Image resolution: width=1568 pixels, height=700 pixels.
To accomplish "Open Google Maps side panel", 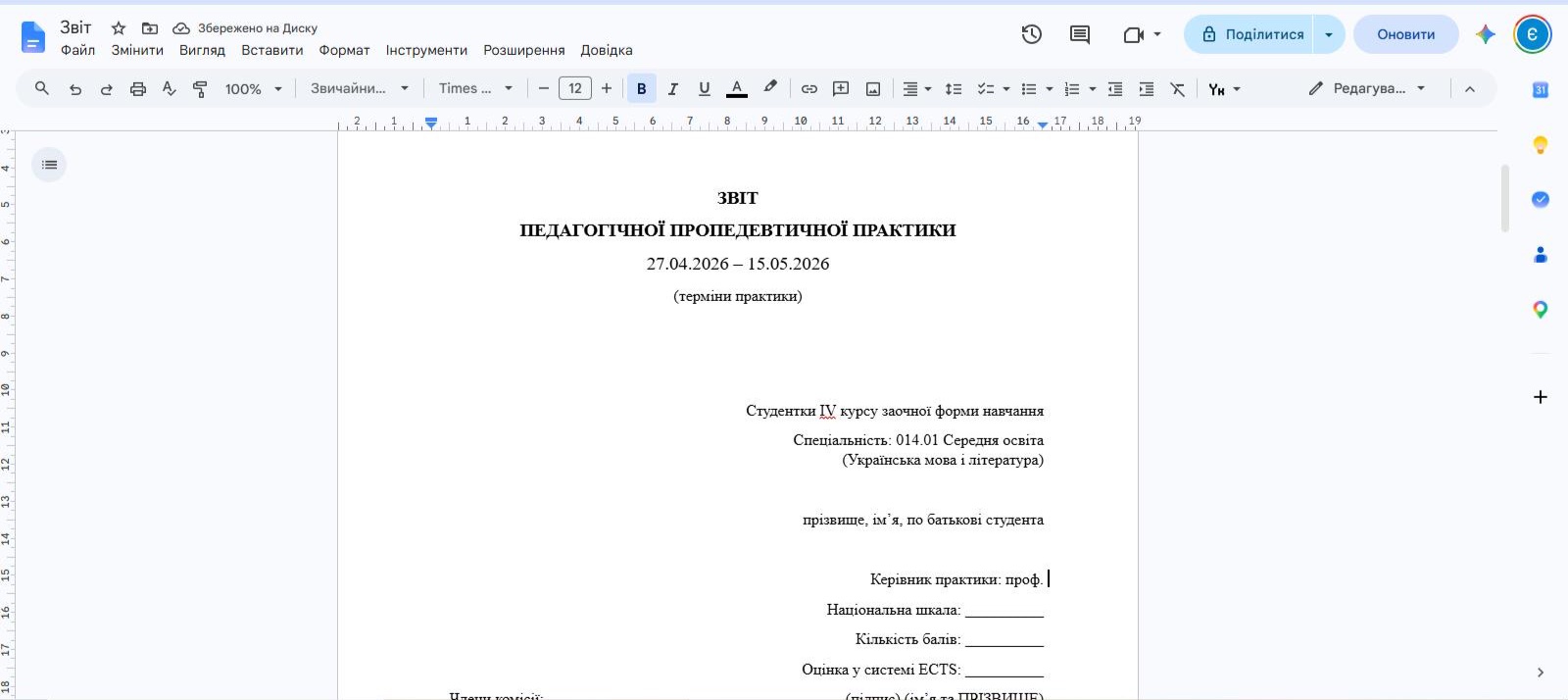I will click(1541, 310).
